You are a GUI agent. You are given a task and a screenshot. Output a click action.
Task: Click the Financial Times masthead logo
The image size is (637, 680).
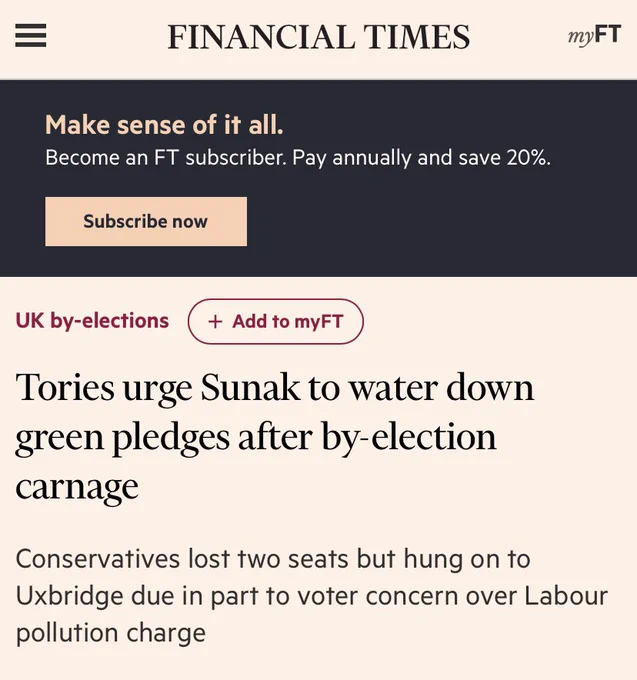tap(319, 37)
